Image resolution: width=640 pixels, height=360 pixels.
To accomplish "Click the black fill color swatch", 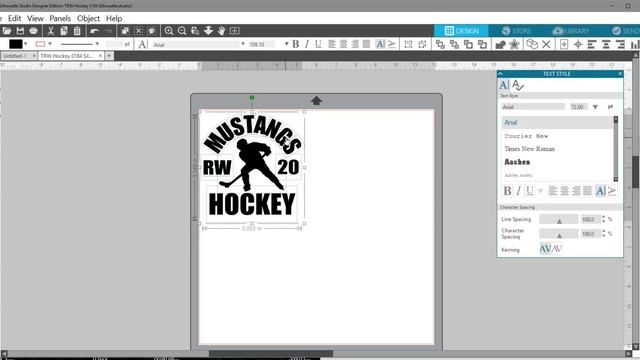I will tap(16, 44).
